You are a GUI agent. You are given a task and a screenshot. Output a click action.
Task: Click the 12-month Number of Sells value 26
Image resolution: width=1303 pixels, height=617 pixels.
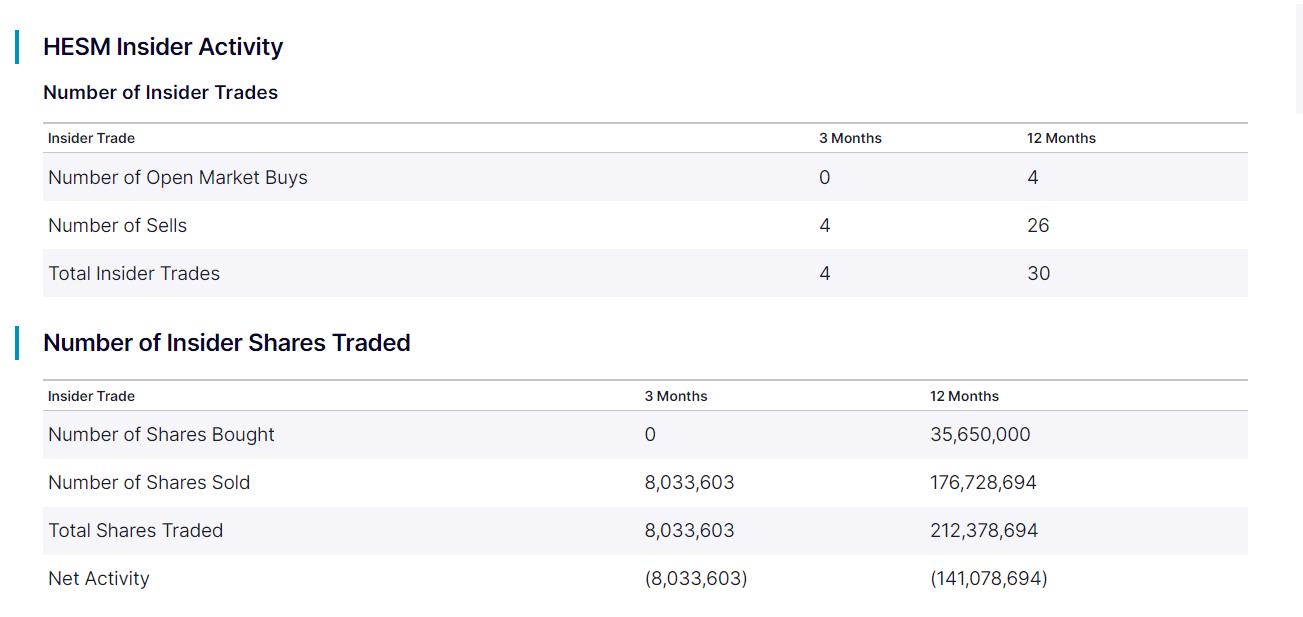click(x=1038, y=226)
